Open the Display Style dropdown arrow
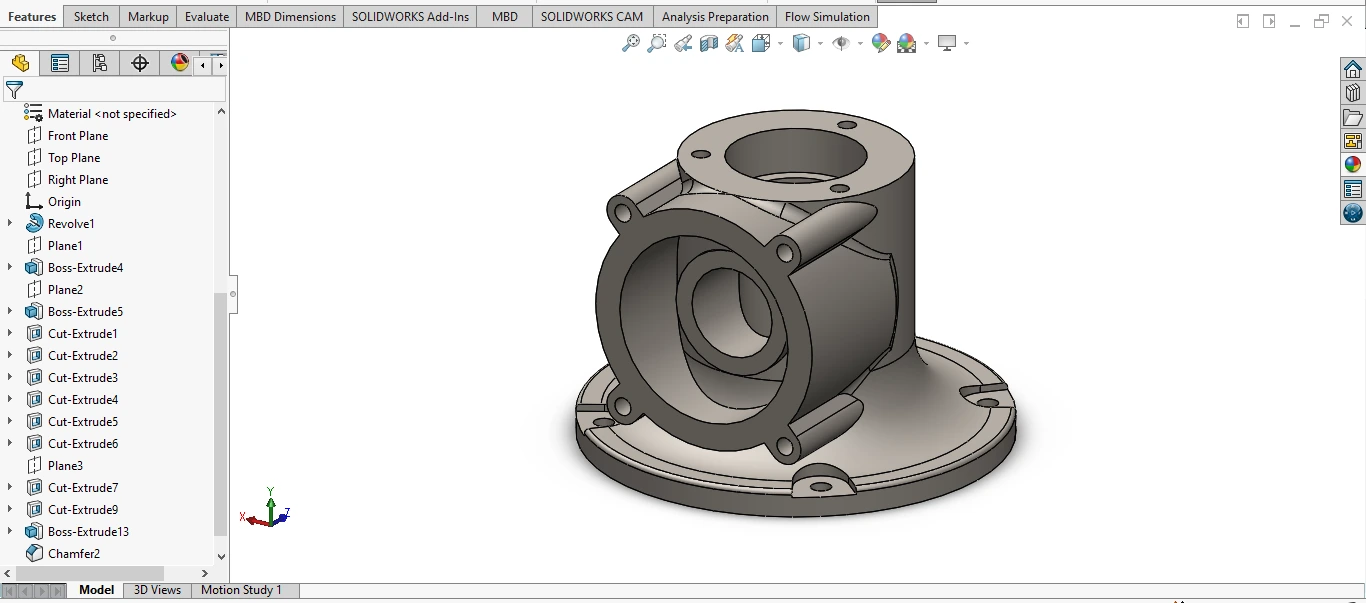The width and height of the screenshot is (1366, 603). (820, 44)
